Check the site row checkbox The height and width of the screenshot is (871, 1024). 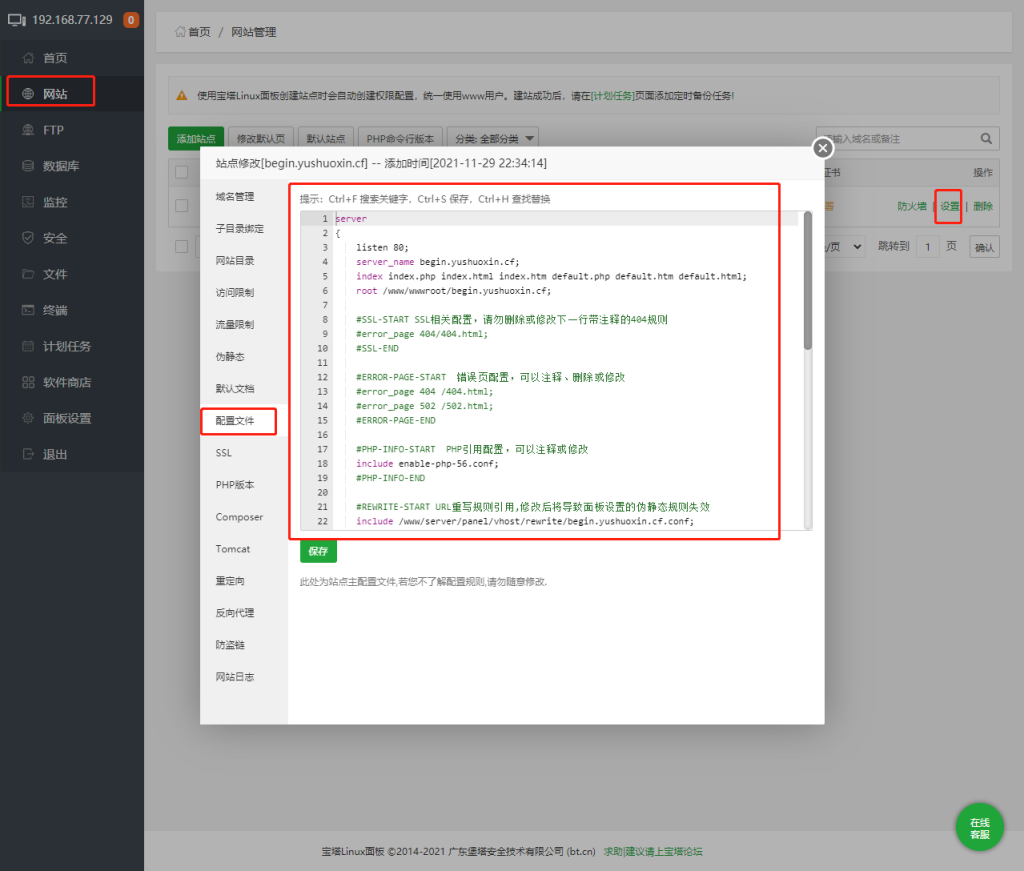pyautogui.click(x=181, y=205)
